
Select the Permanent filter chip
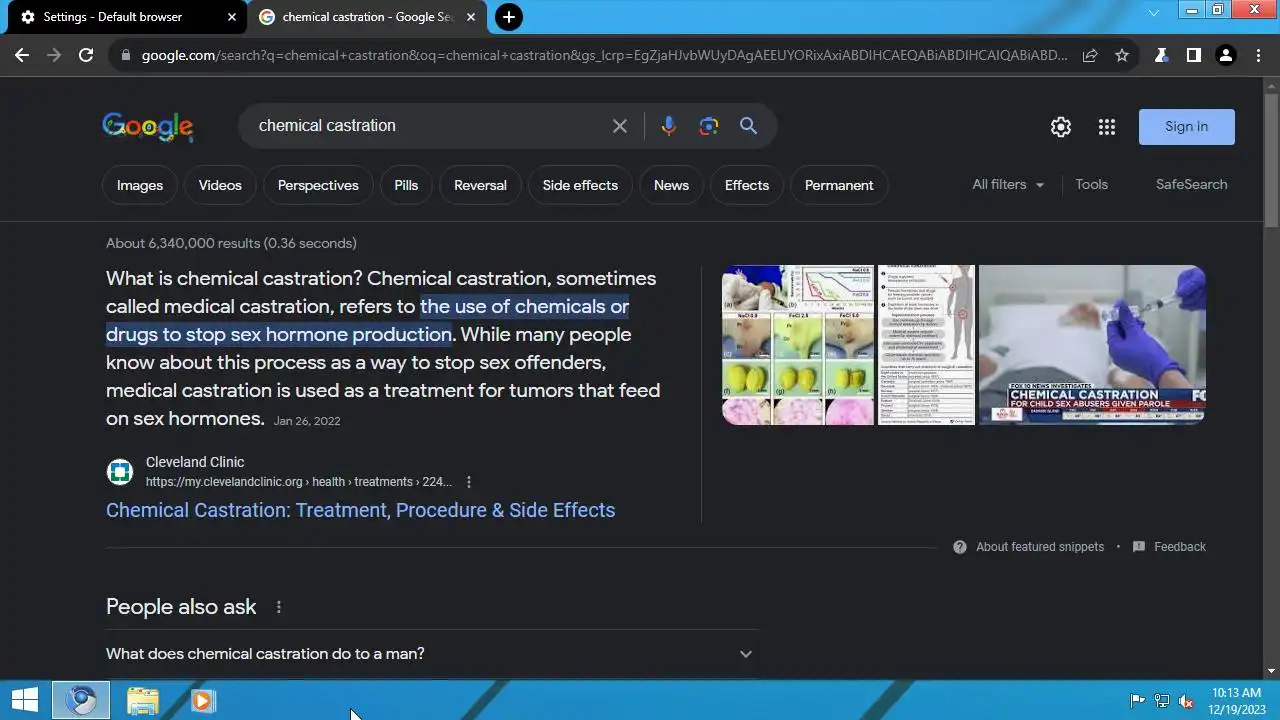(x=839, y=185)
